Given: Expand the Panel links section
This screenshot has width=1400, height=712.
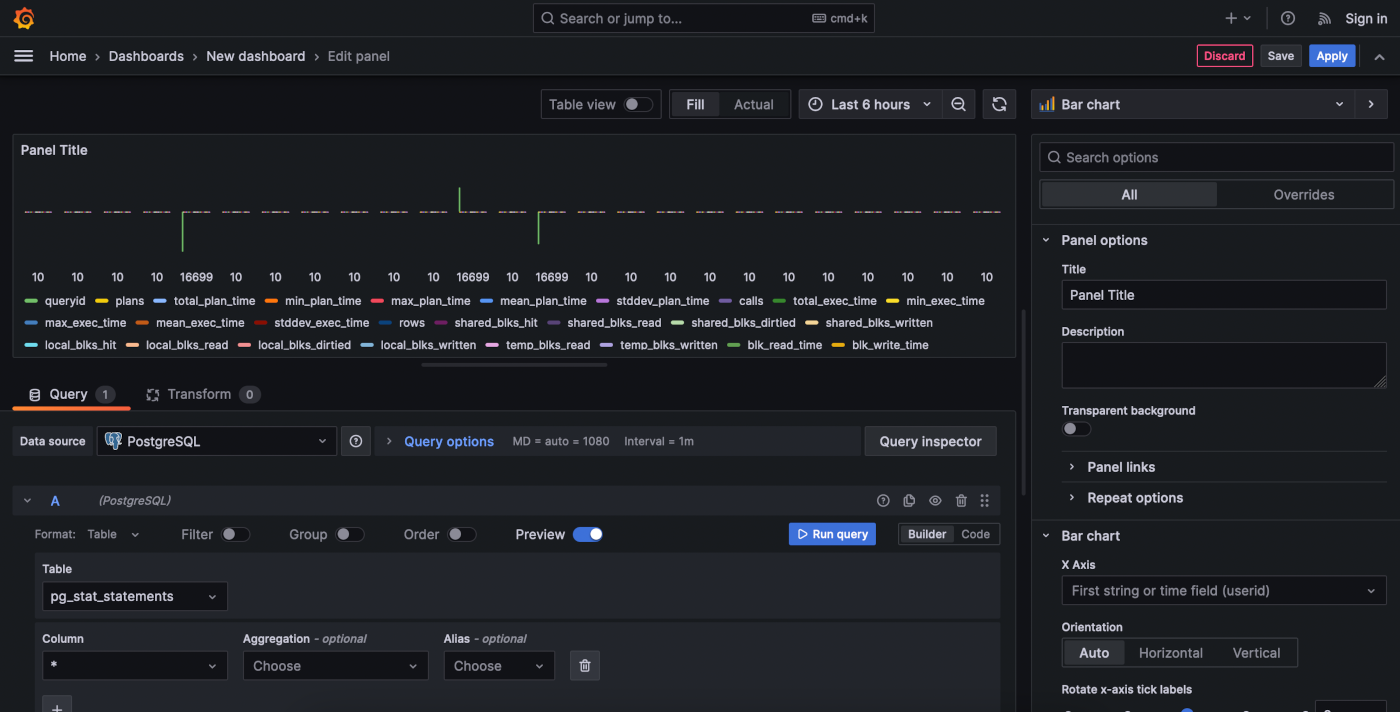Looking at the screenshot, I should coord(1122,467).
